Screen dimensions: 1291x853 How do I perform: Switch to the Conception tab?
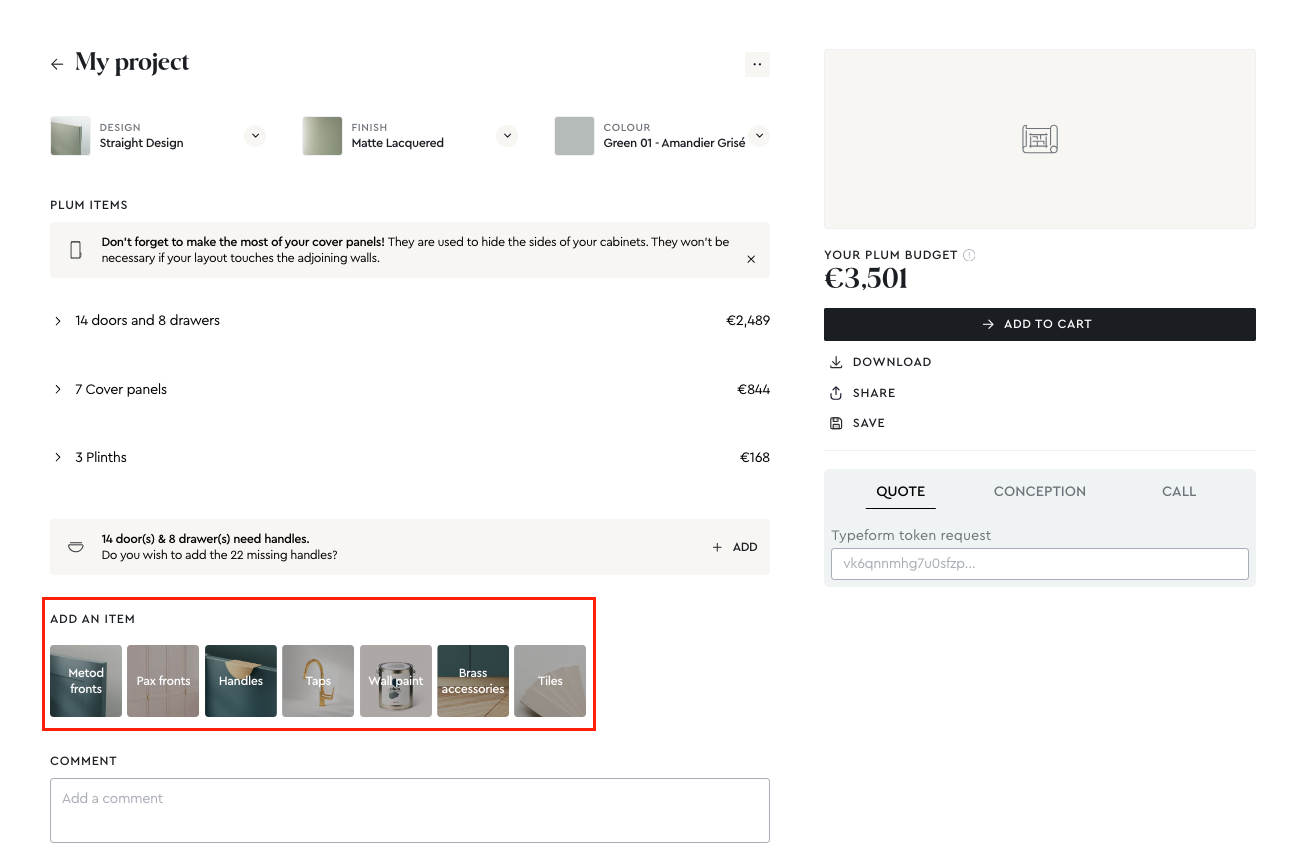pyautogui.click(x=1039, y=491)
